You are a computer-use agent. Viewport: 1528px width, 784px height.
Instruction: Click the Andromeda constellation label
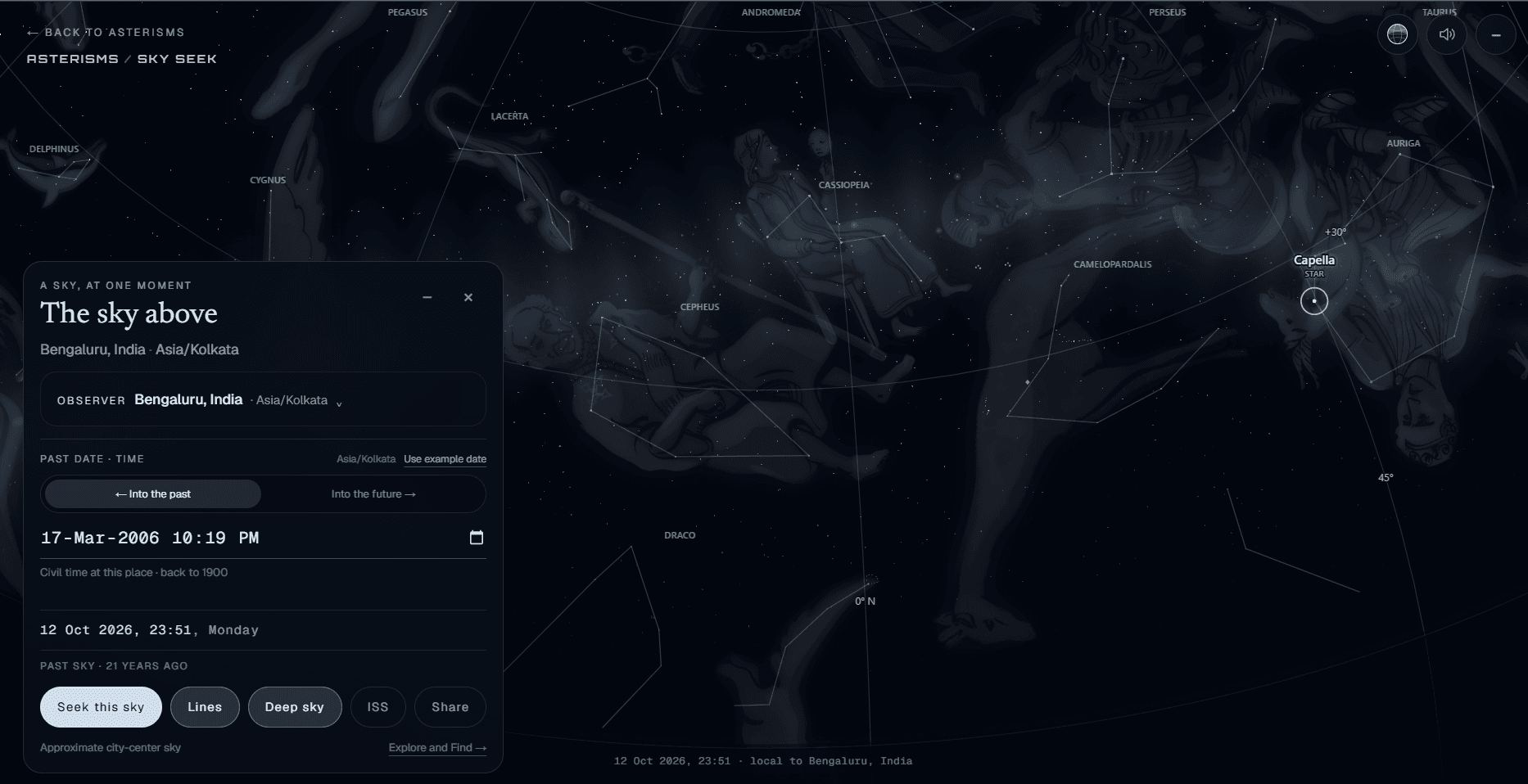pyautogui.click(x=771, y=12)
